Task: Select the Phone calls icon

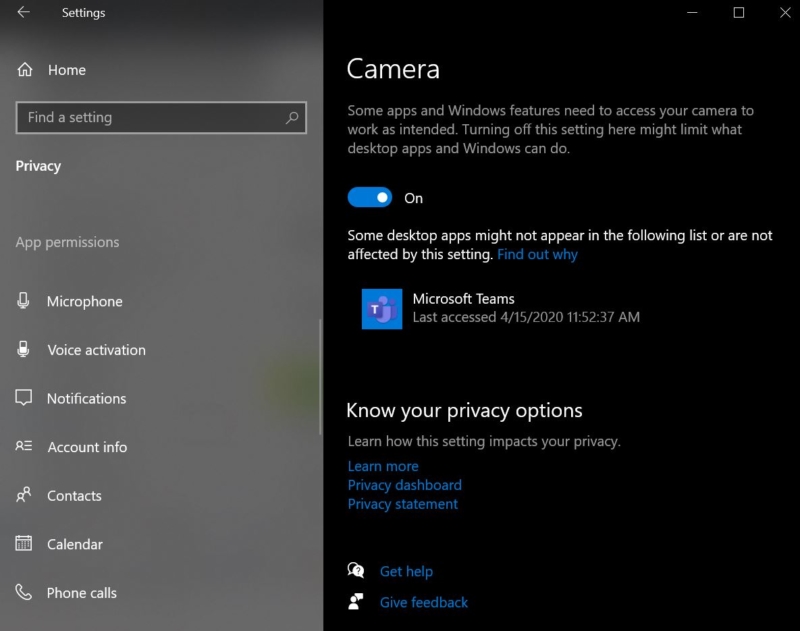Action: point(23,592)
